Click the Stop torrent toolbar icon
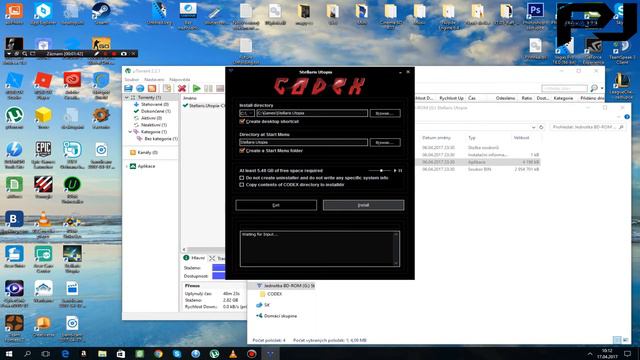The height and width of the screenshot is (360, 640). [x=220, y=89]
